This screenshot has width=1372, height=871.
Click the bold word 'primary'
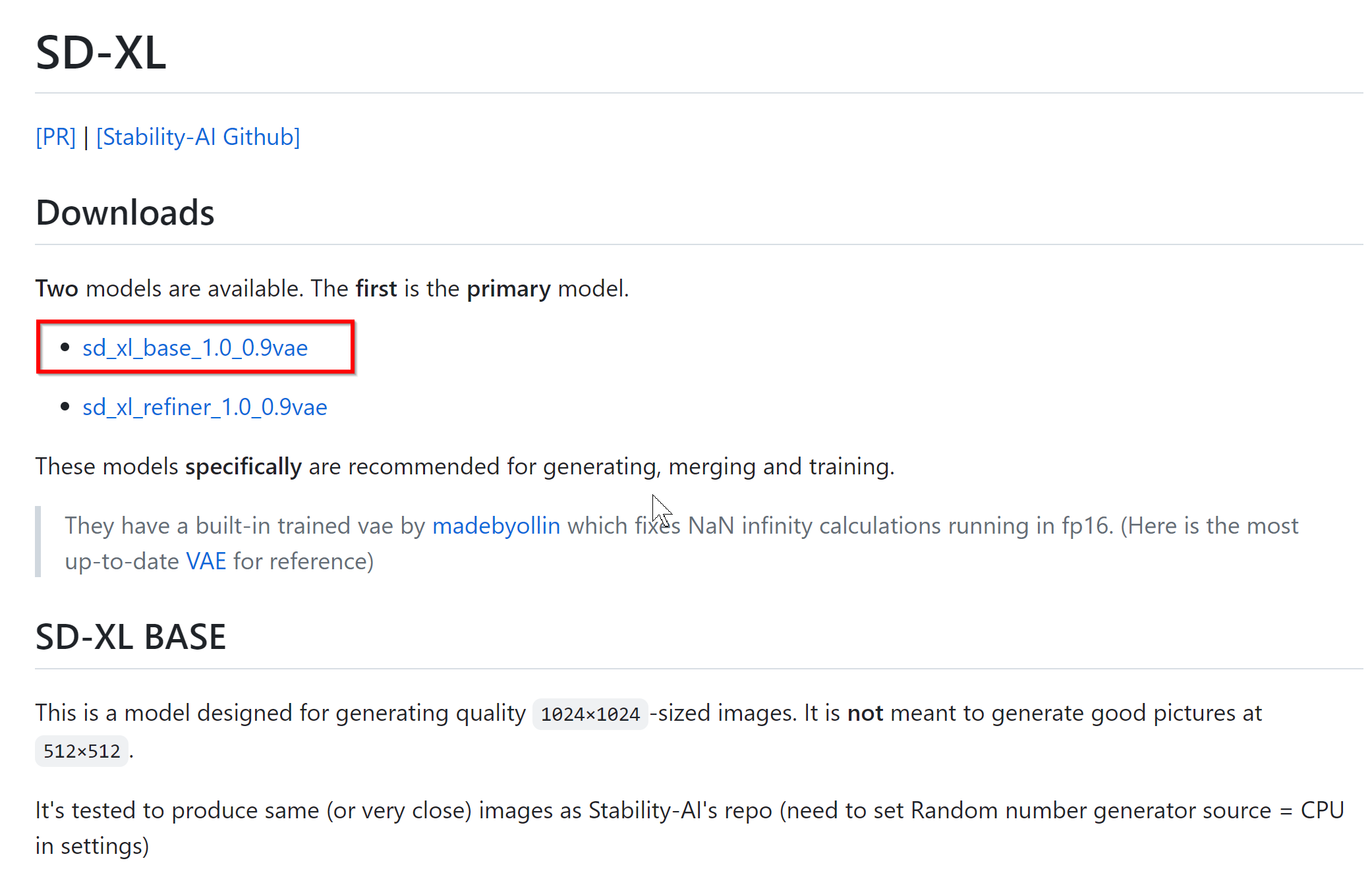click(509, 289)
